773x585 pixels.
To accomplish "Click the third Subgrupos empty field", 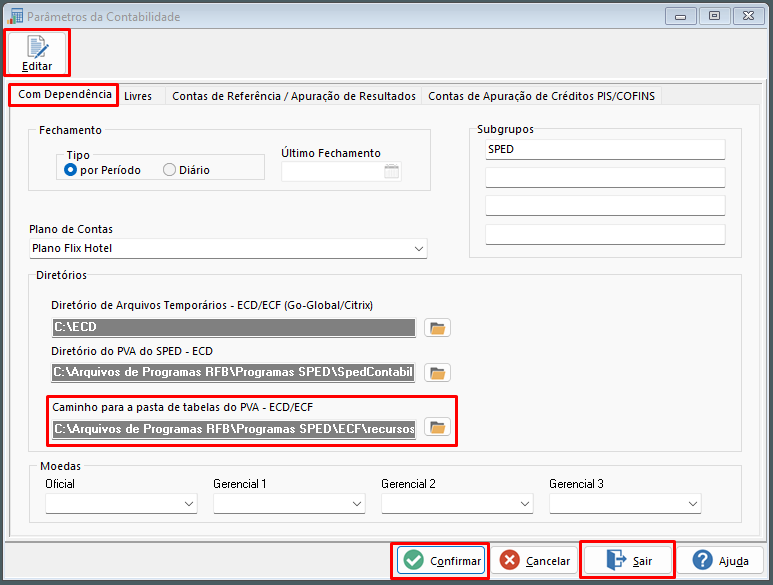I will (x=605, y=206).
